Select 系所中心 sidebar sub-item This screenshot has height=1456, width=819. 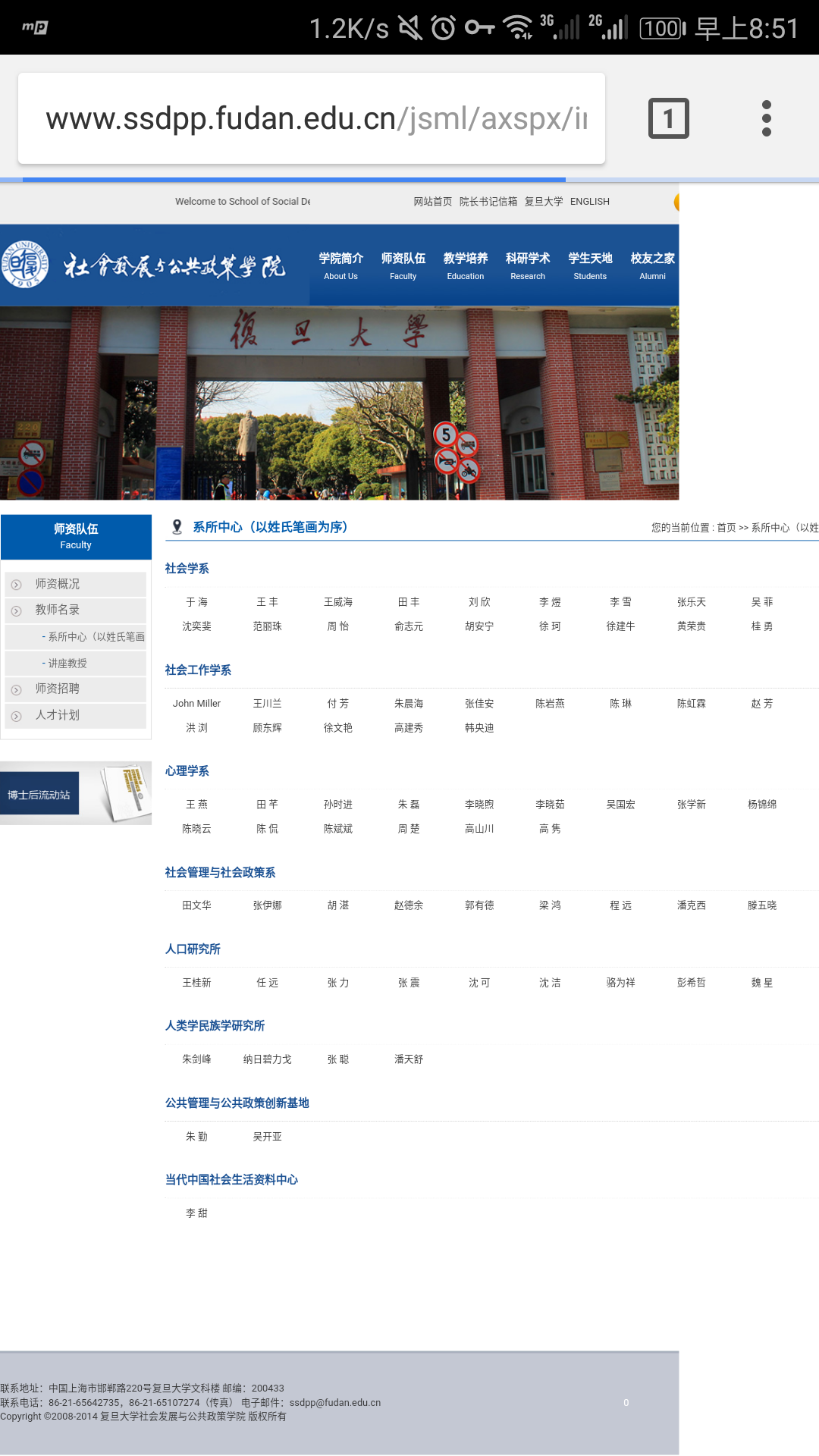tap(76, 637)
